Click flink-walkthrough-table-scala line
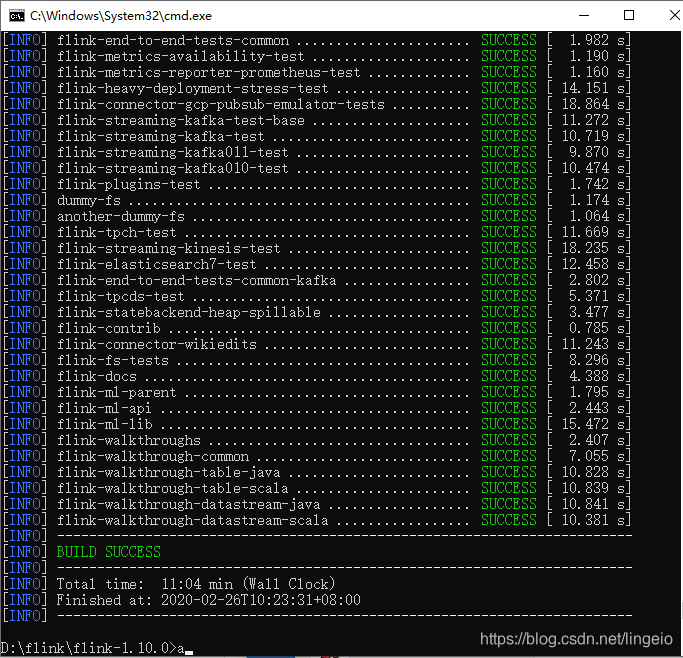 coord(317,489)
